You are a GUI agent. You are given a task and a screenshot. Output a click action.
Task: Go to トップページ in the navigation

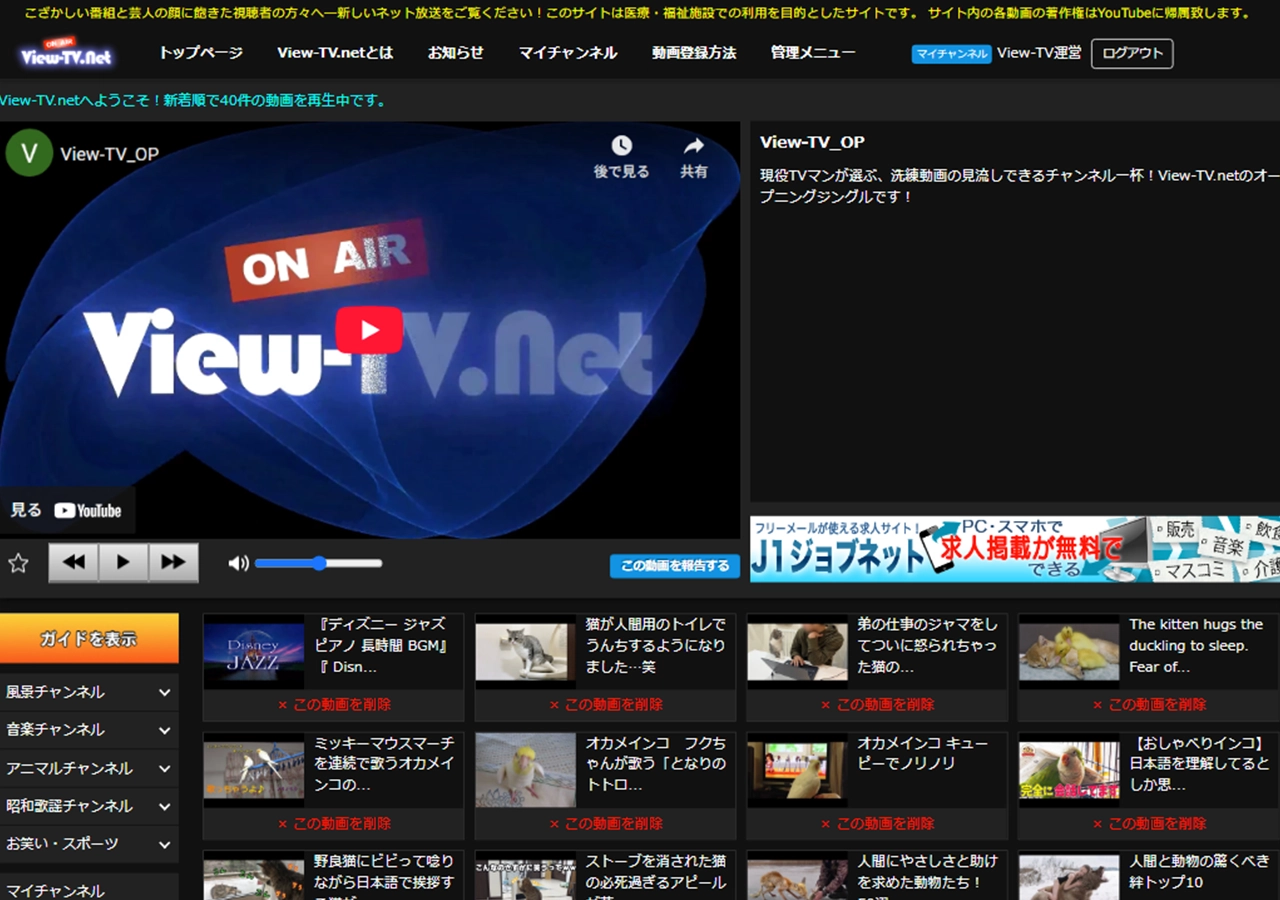click(x=201, y=53)
